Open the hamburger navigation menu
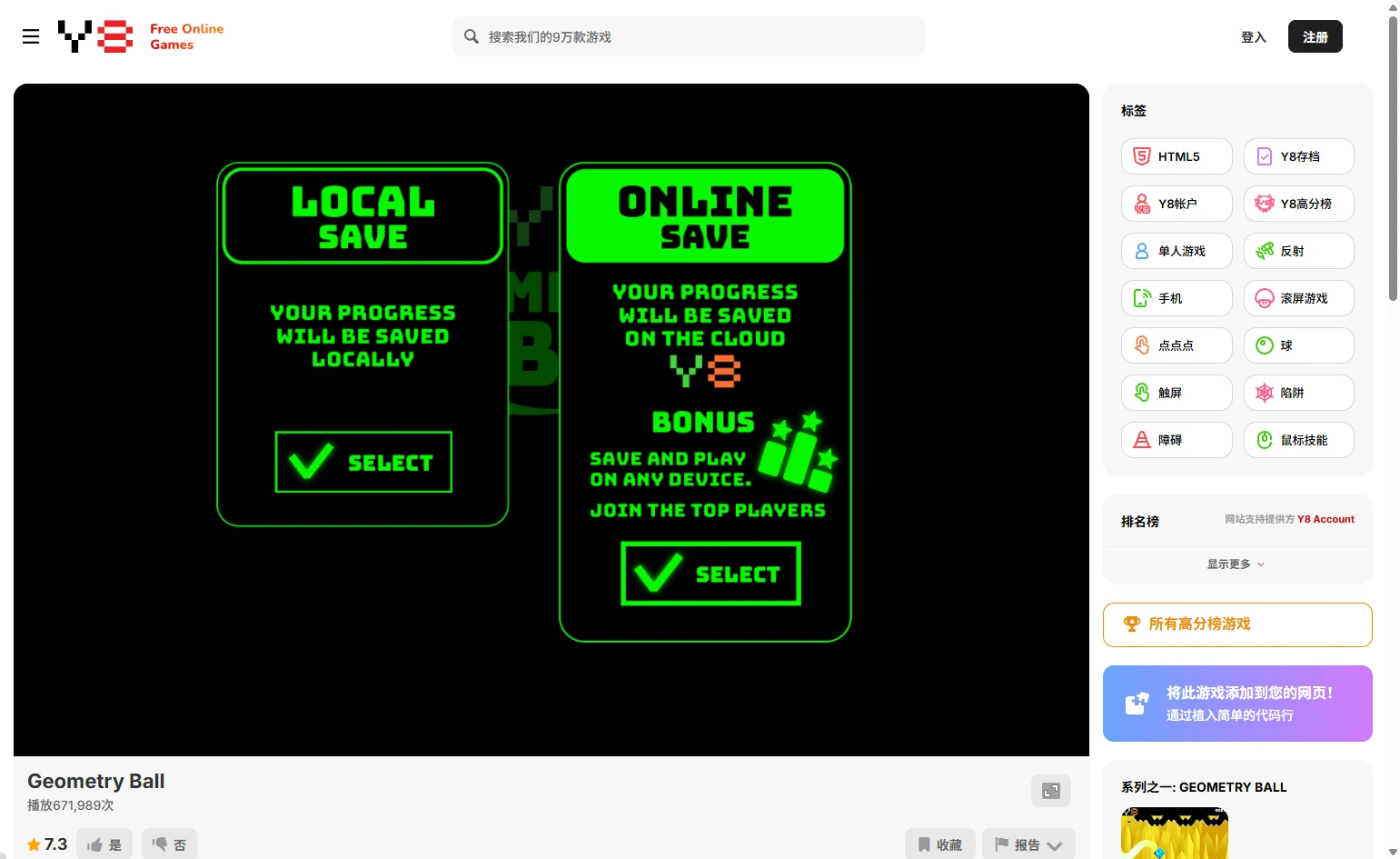Screen dimensions: 1400x859 tap(31, 36)
